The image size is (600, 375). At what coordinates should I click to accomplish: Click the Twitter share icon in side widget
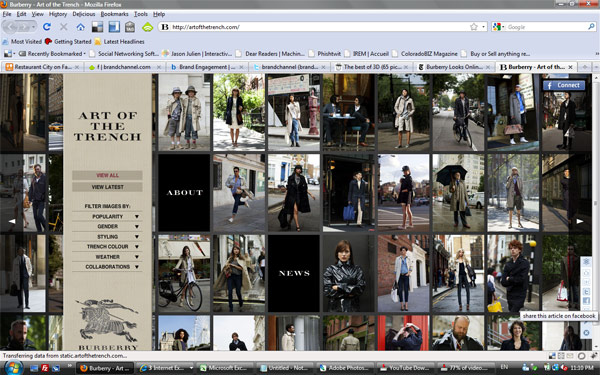pyautogui.click(x=586, y=292)
